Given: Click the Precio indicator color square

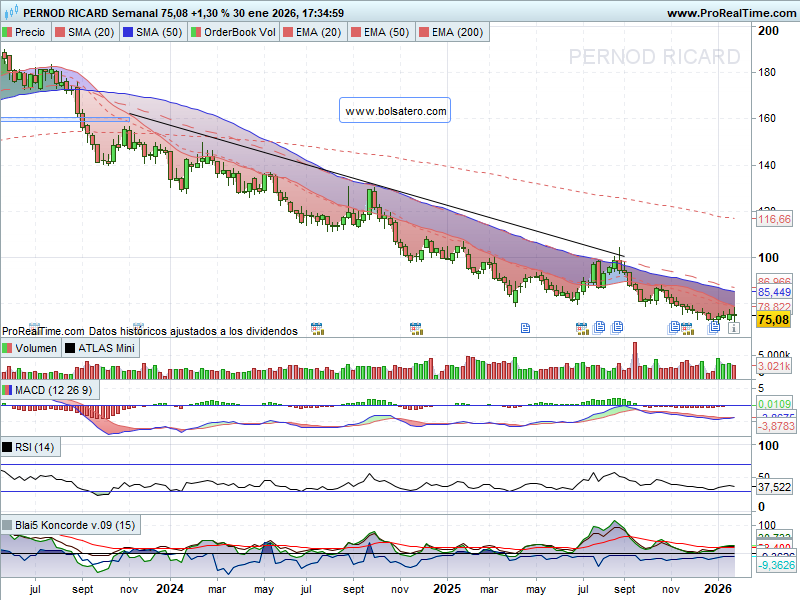Looking at the screenshot, I should (x=7, y=32).
